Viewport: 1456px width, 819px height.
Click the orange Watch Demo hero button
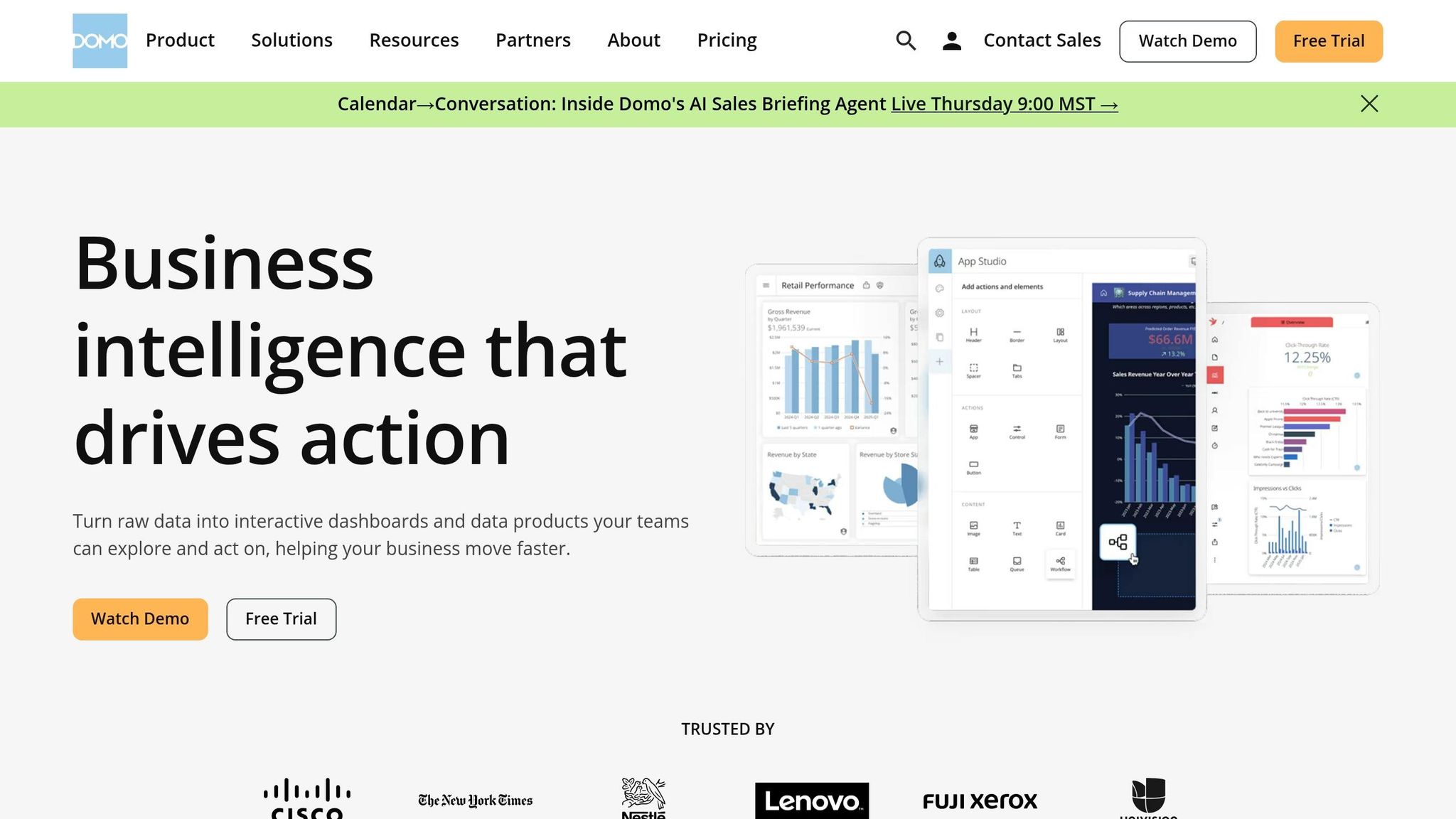point(140,619)
